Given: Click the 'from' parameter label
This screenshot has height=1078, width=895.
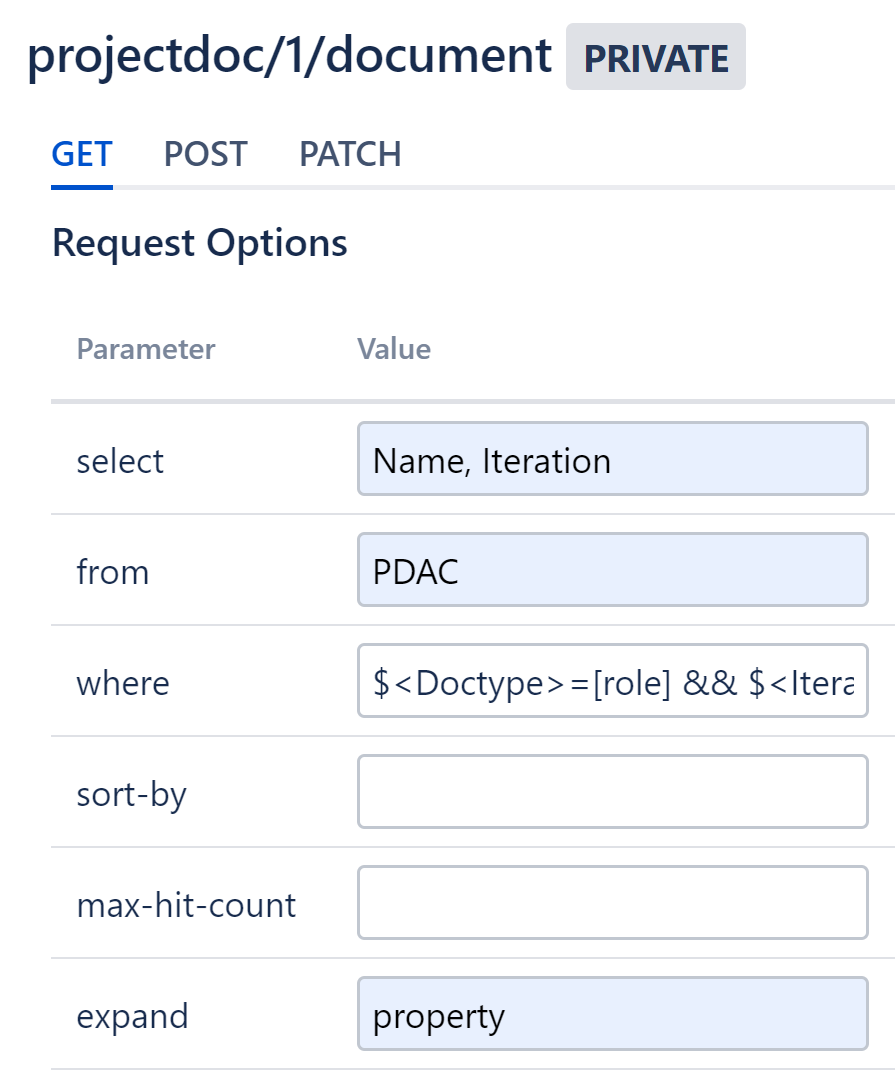Looking at the screenshot, I should (x=113, y=573).
